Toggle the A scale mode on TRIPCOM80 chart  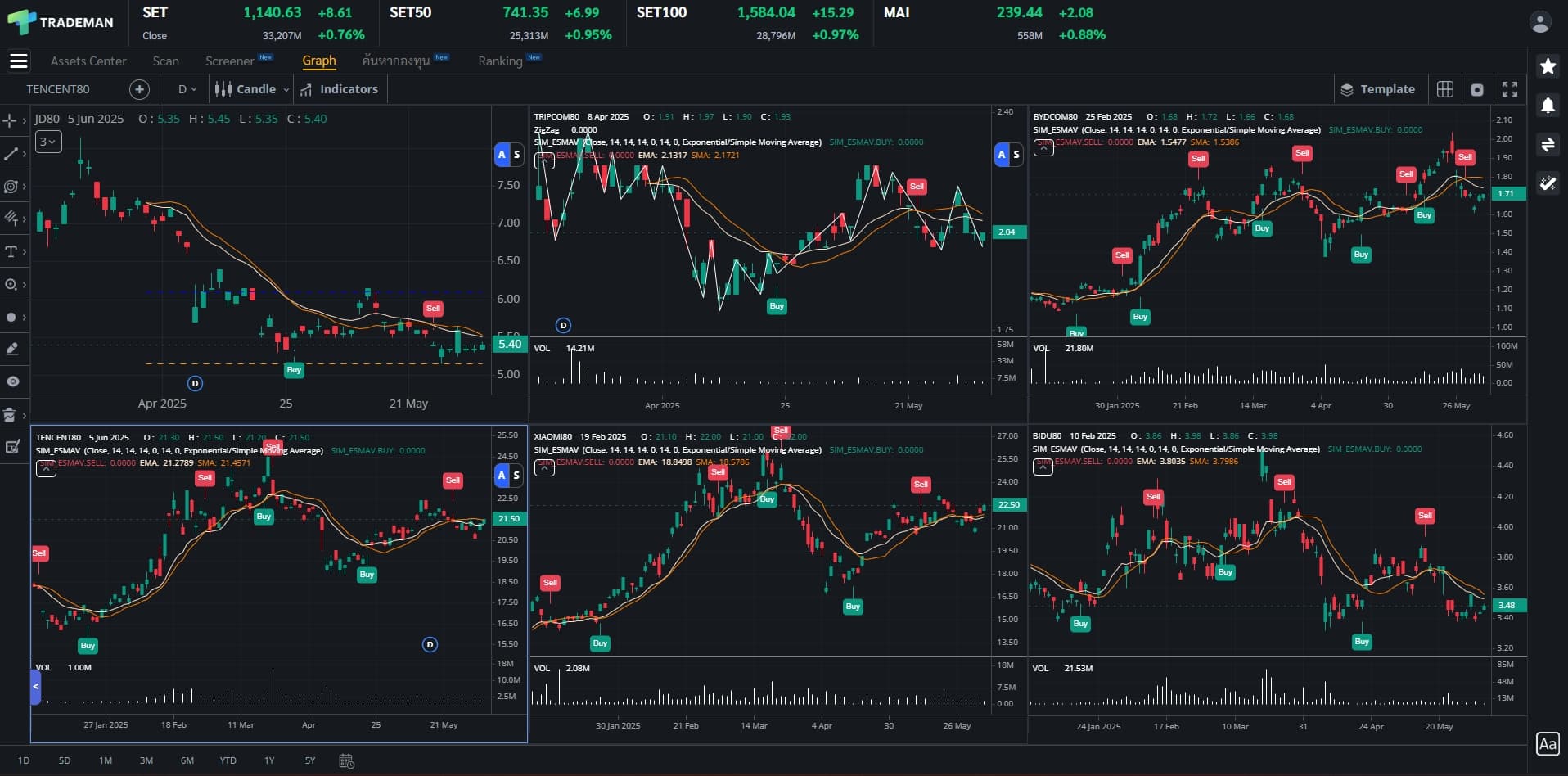tap(1001, 154)
